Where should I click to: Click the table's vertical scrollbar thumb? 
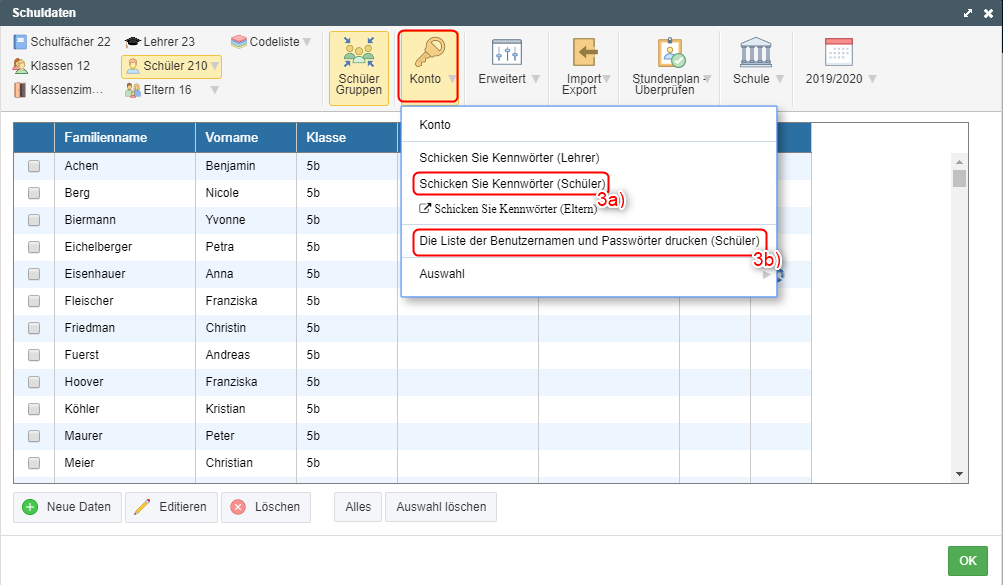click(959, 179)
